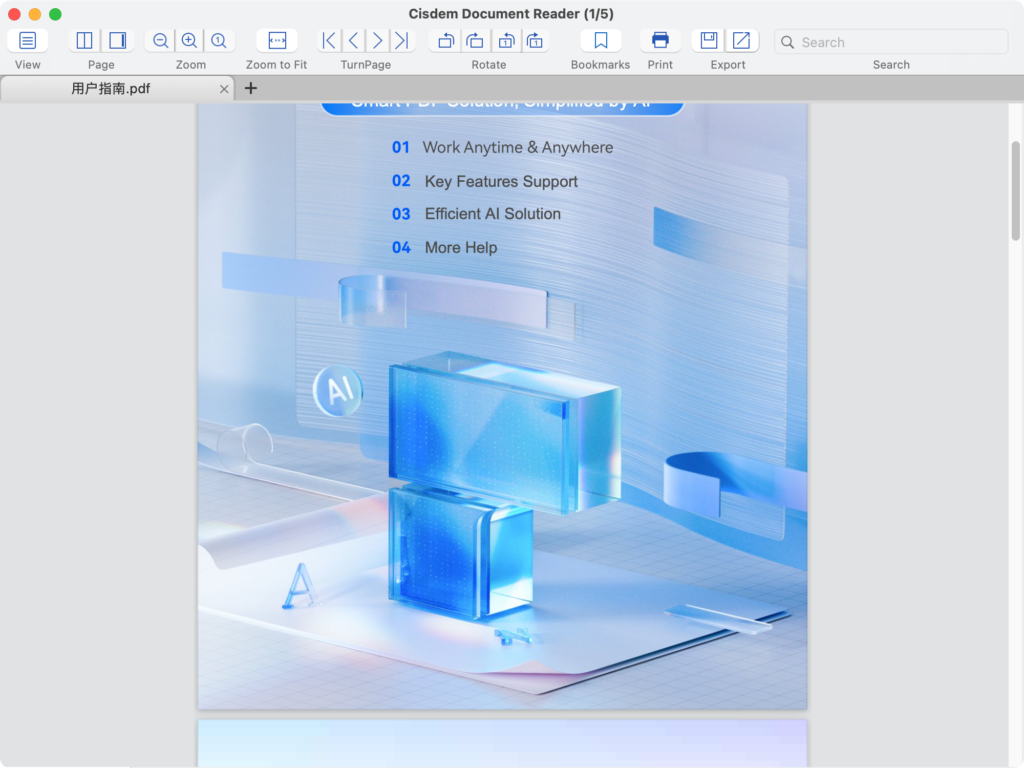Jump to the last page

click(x=402, y=40)
